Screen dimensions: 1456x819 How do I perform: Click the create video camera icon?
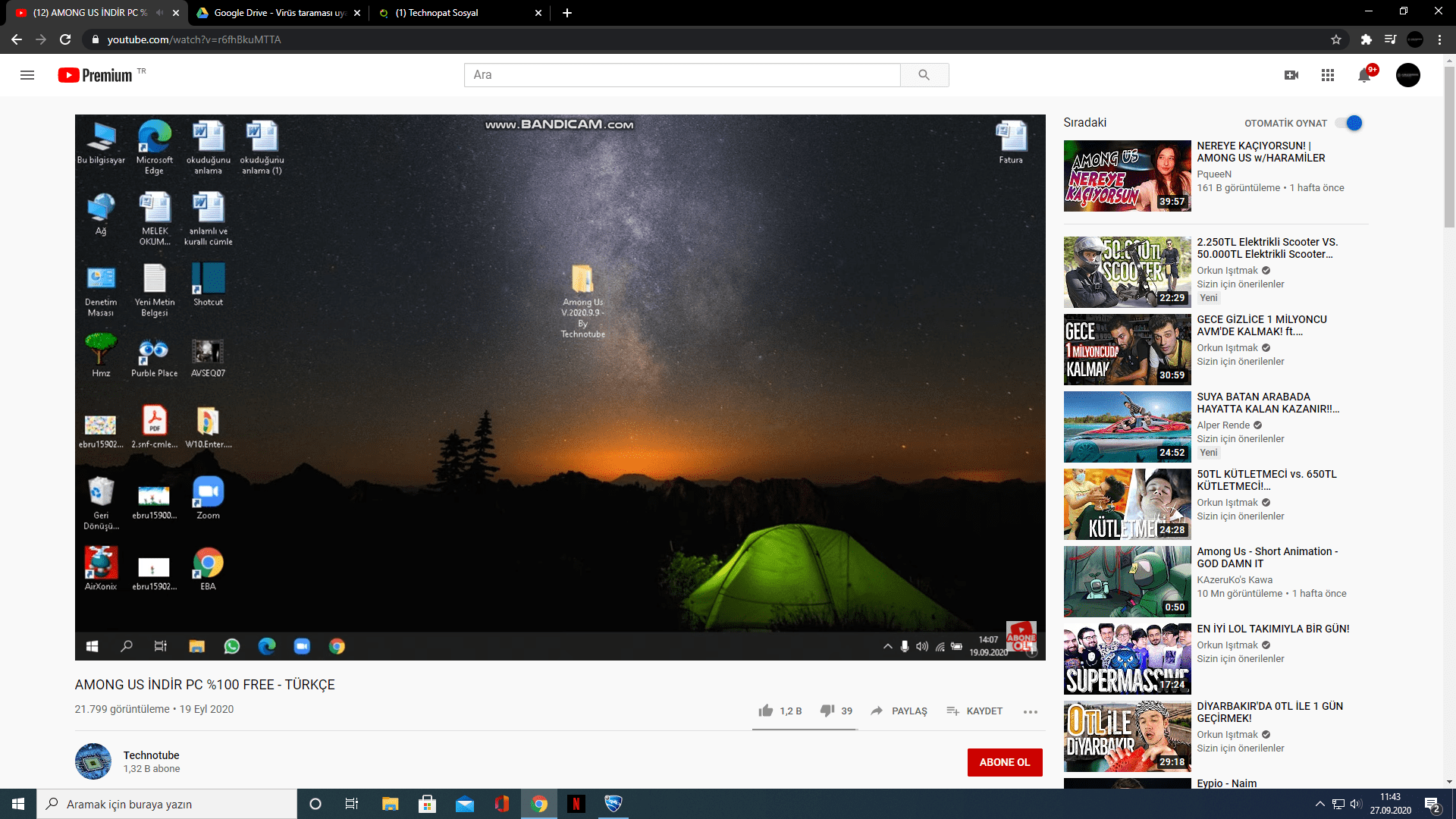point(1291,75)
